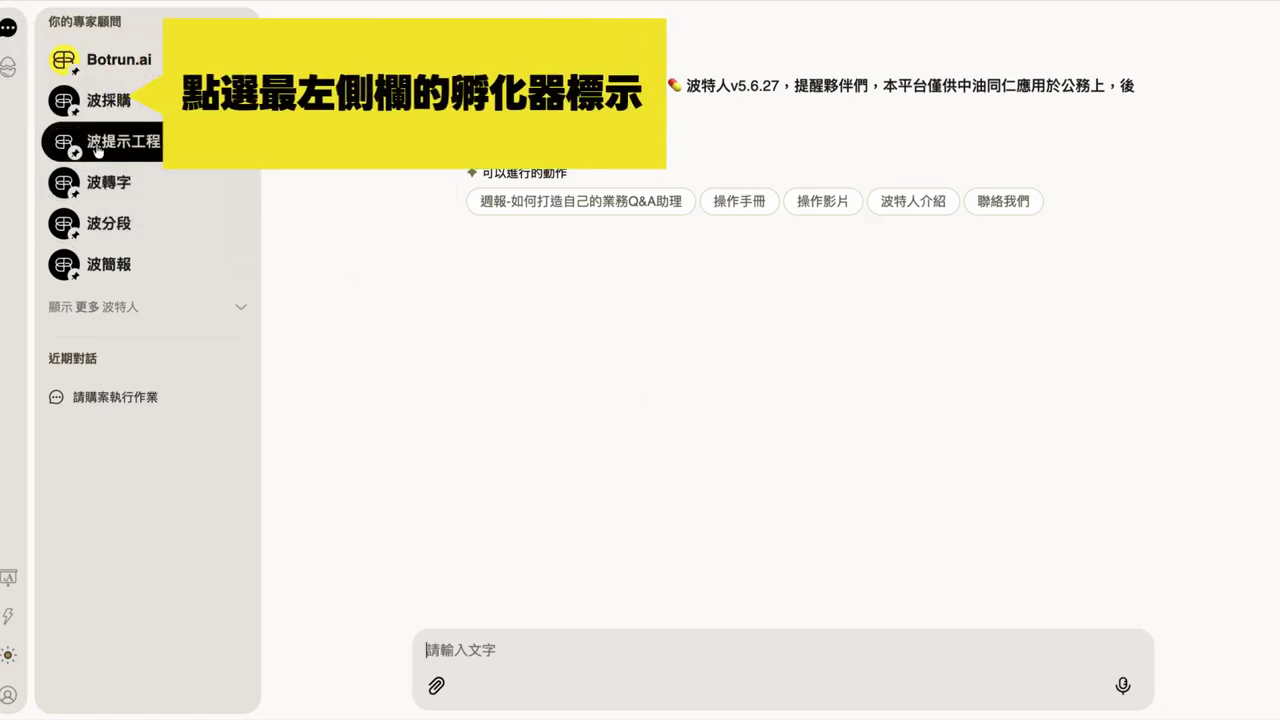Toggle the pin badge on 波採購
Screen dimensions: 1280x720
click(x=75, y=112)
